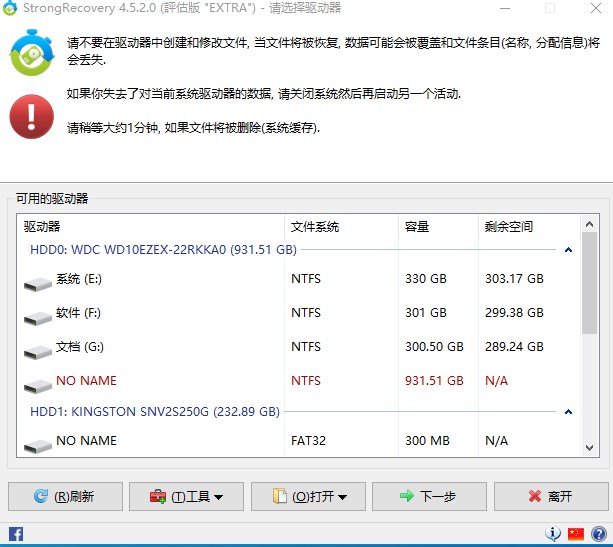Click the Facebook icon in status bar
This screenshot has height=547, width=613.
pyautogui.click(x=15, y=534)
